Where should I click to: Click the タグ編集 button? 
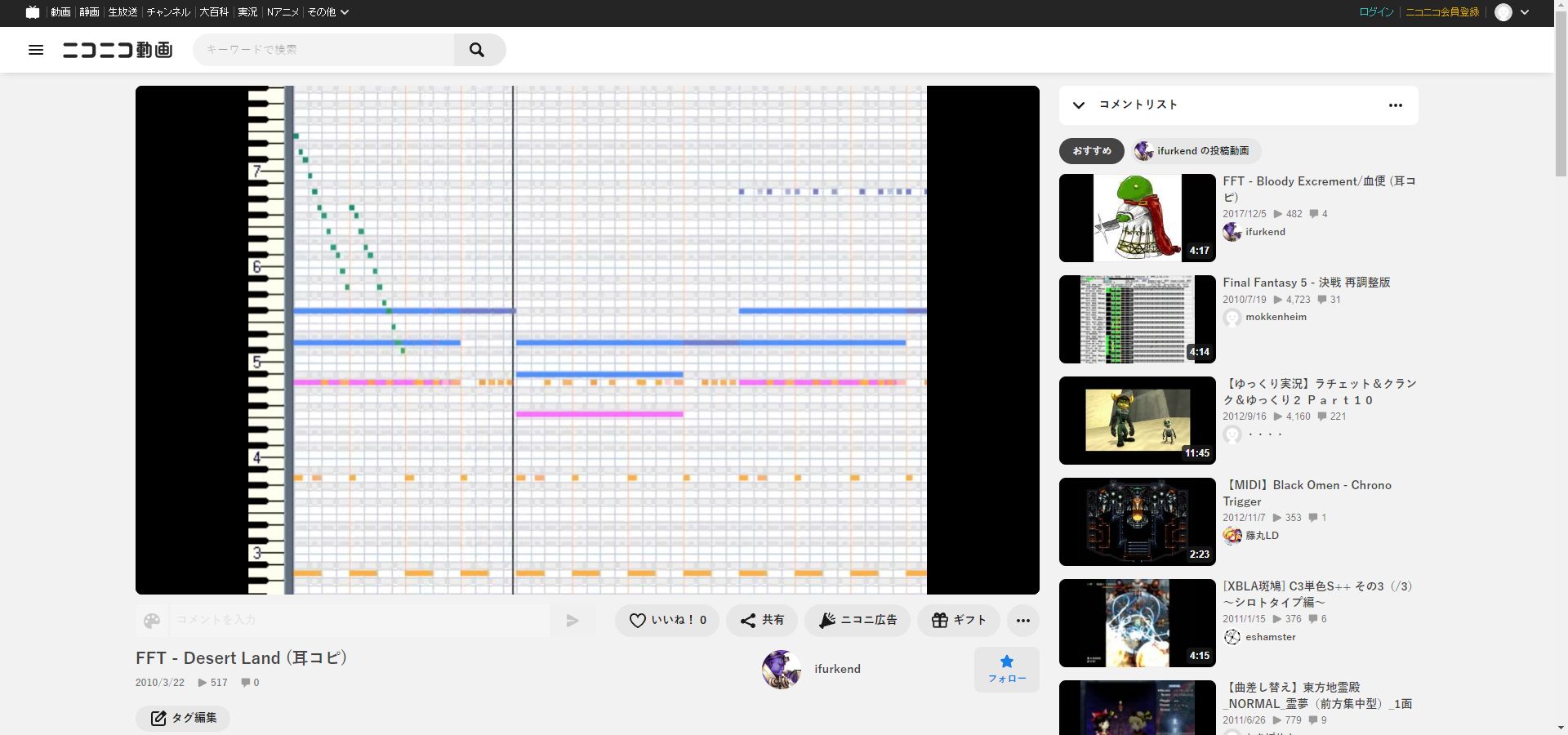coord(183,718)
